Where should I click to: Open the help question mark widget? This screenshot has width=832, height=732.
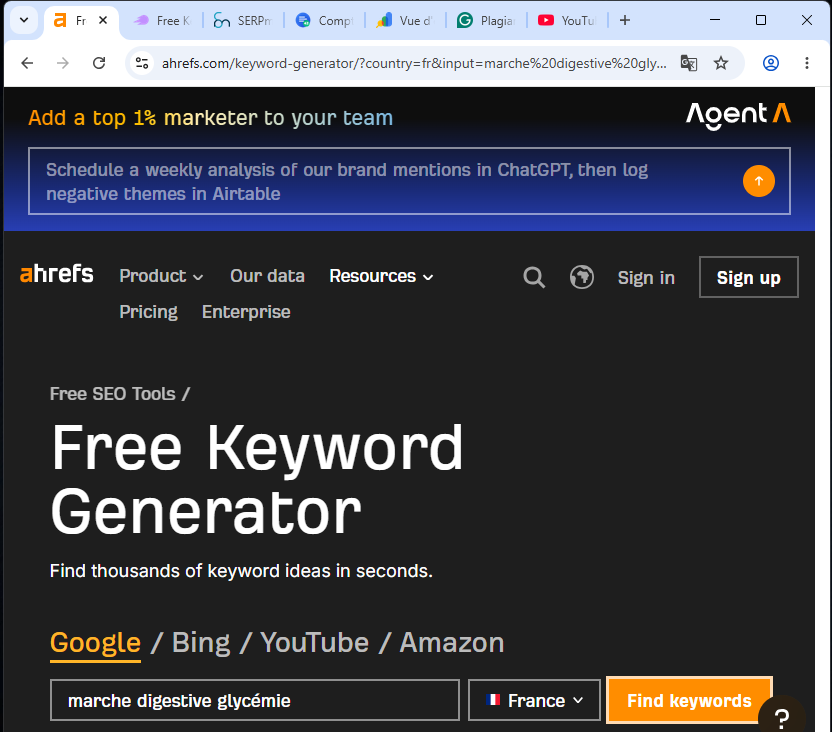[782, 717]
